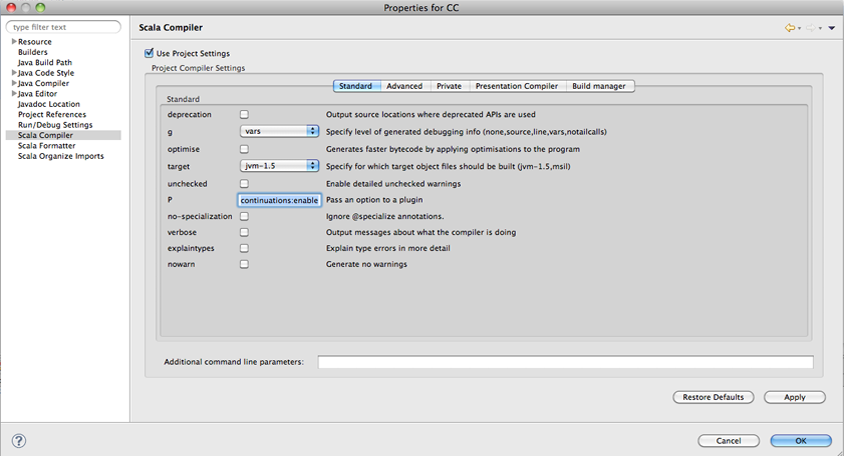Enable the deprecation checkbox
This screenshot has width=844, height=458.
click(x=244, y=115)
